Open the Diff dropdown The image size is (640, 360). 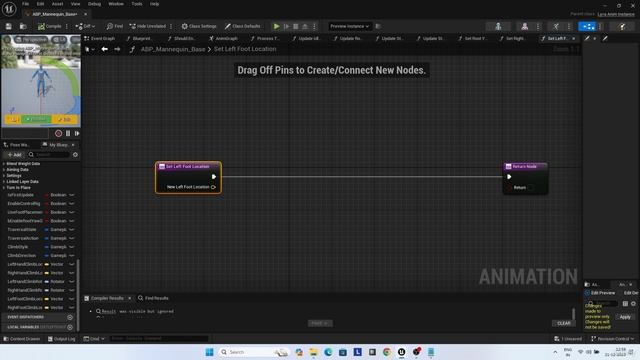point(85,27)
